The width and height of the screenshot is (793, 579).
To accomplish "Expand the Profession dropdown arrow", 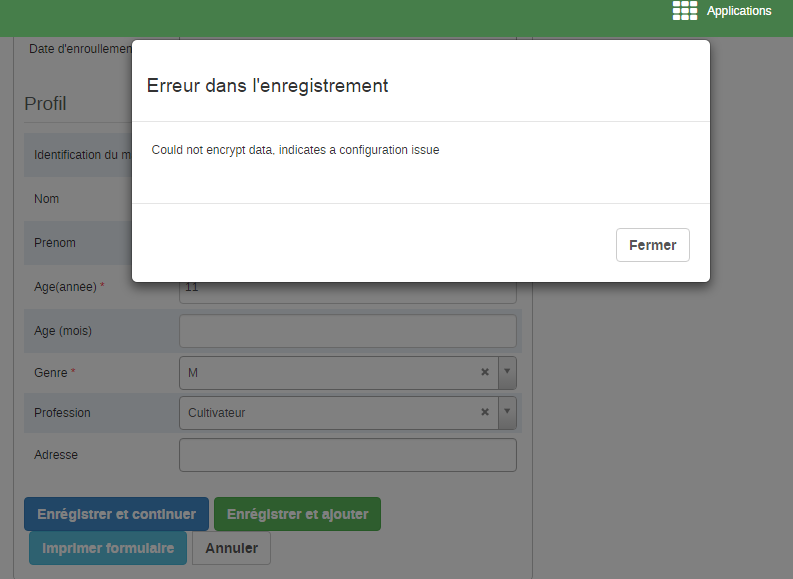I will (507, 412).
